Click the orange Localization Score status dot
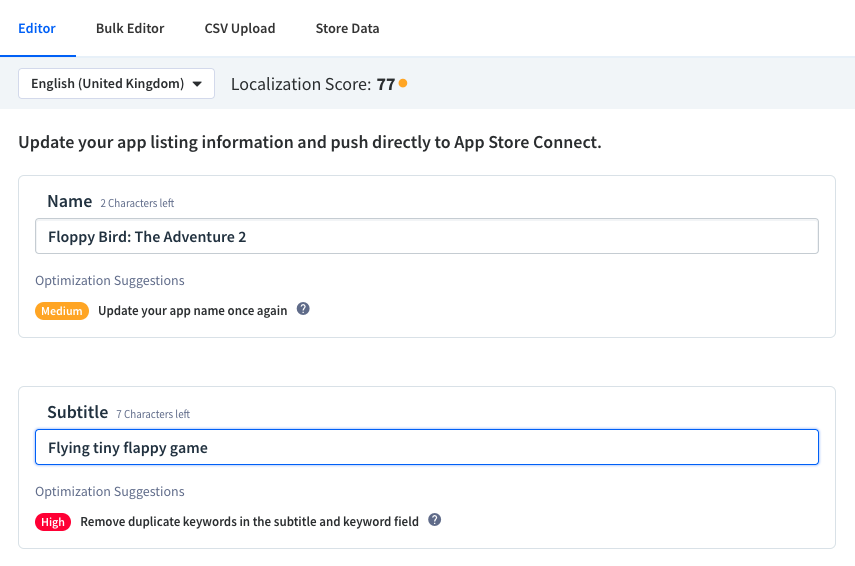This screenshot has width=855, height=566. pos(403,83)
